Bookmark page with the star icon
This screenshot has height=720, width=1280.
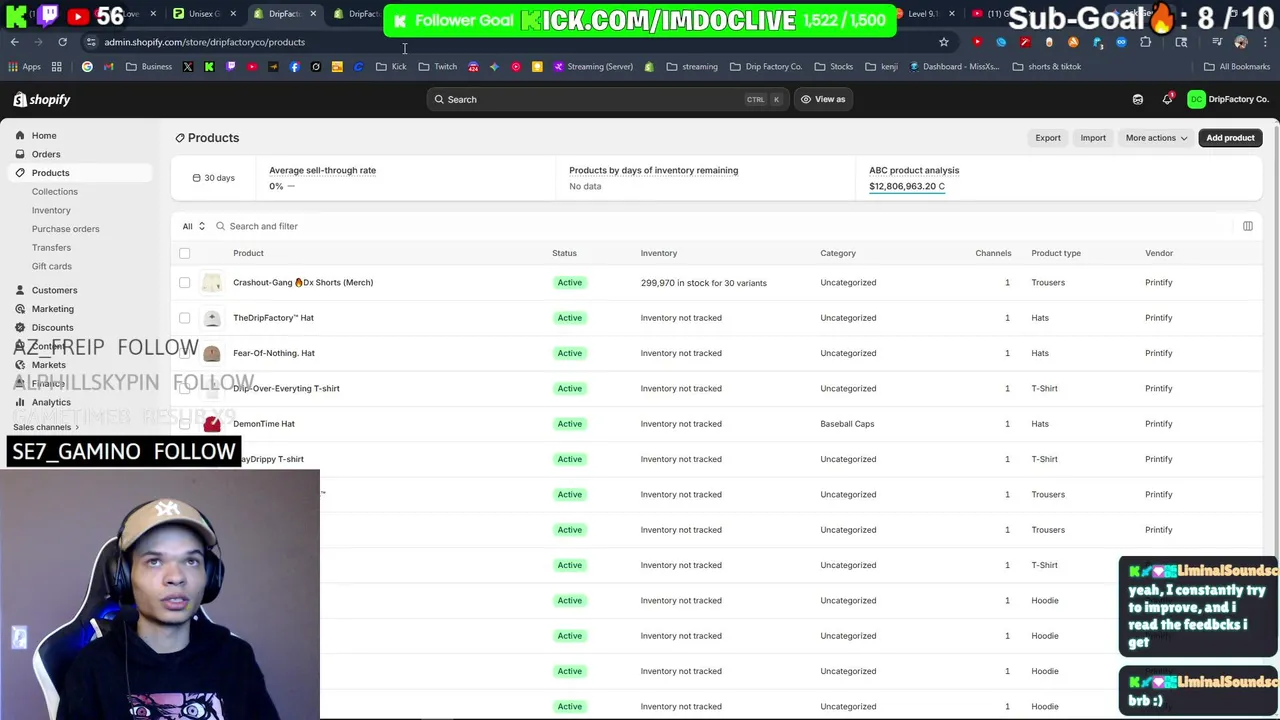(x=943, y=42)
